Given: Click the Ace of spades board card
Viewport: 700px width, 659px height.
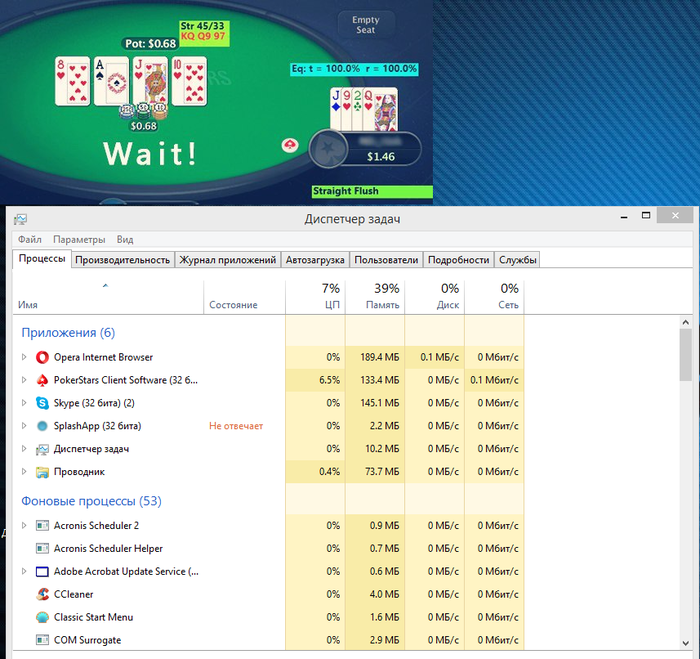Looking at the screenshot, I should click(x=111, y=81).
